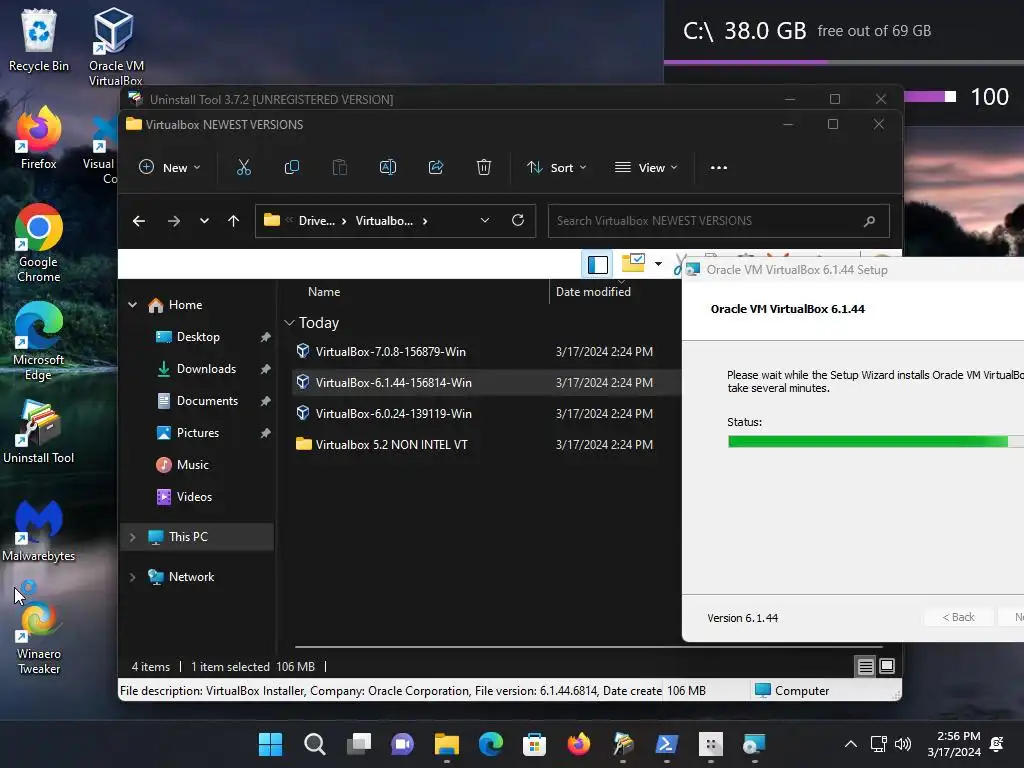Expand recent locations chevron

pyautogui.click(x=204, y=221)
